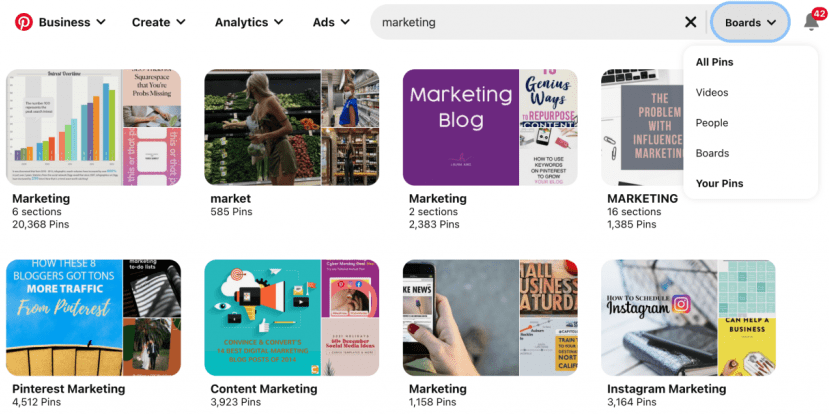Image resolution: width=829 pixels, height=414 pixels.
Task: Open the Content Marketing board link
Action: click(264, 389)
